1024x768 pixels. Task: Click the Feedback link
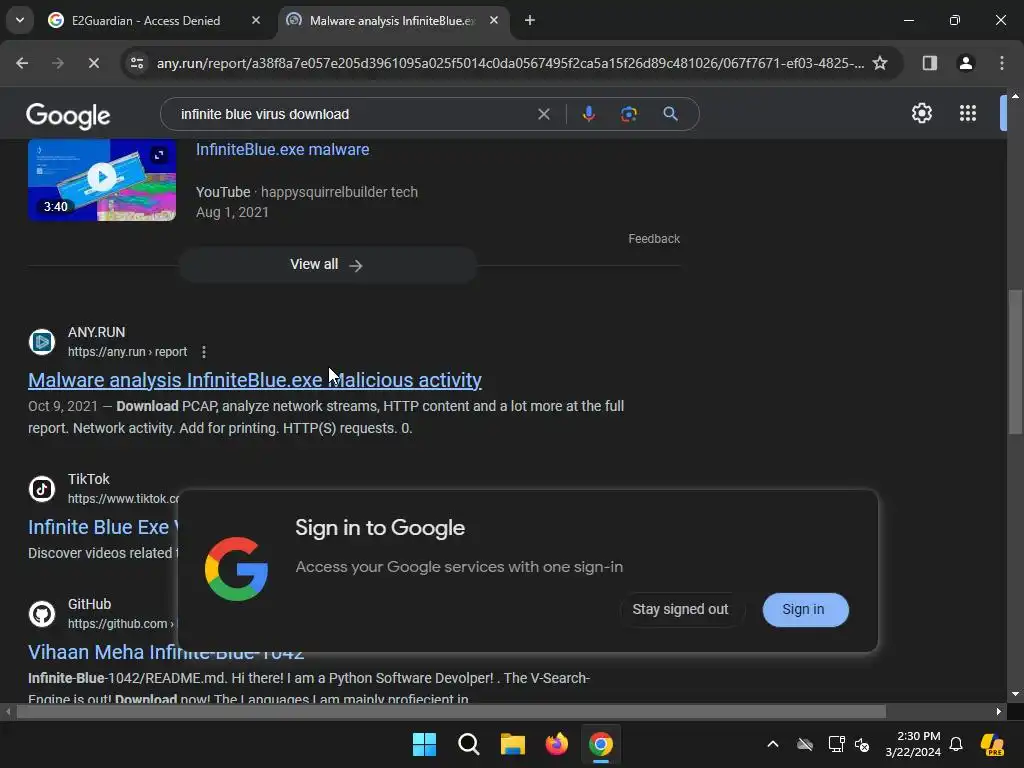tap(654, 239)
